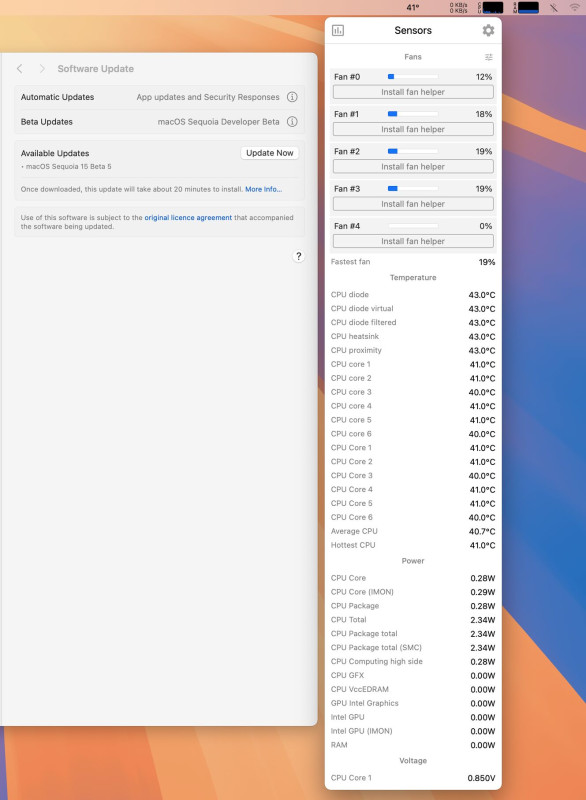Select the Automatic Updates row label
Image resolution: width=586 pixels, height=800 pixels.
pyautogui.click(x=57, y=97)
